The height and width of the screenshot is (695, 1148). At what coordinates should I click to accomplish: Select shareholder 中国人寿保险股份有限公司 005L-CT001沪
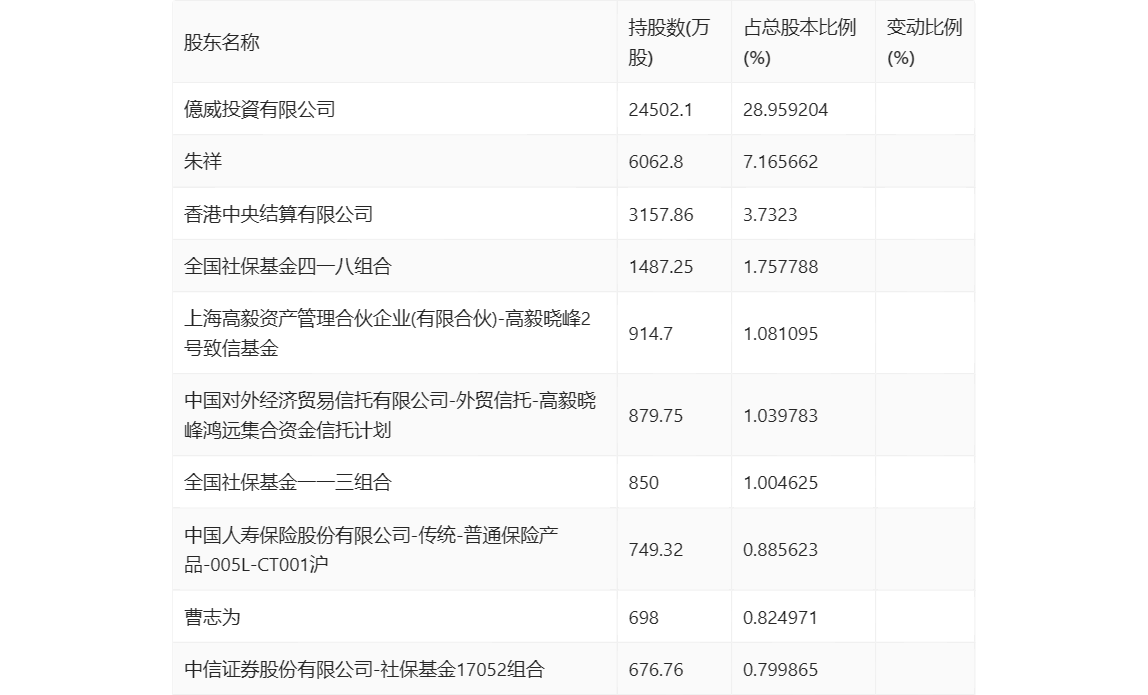coord(371,550)
